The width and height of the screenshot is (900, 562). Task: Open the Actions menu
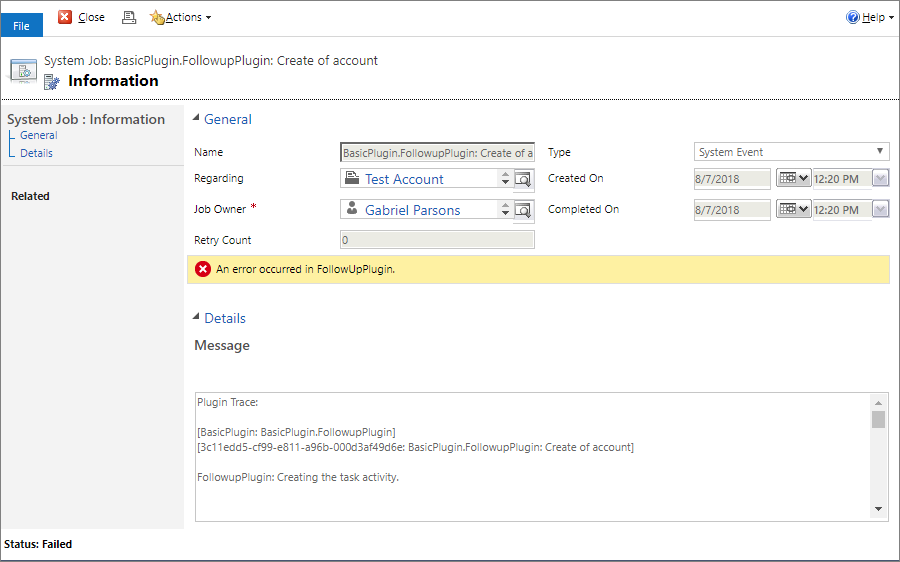coord(180,17)
